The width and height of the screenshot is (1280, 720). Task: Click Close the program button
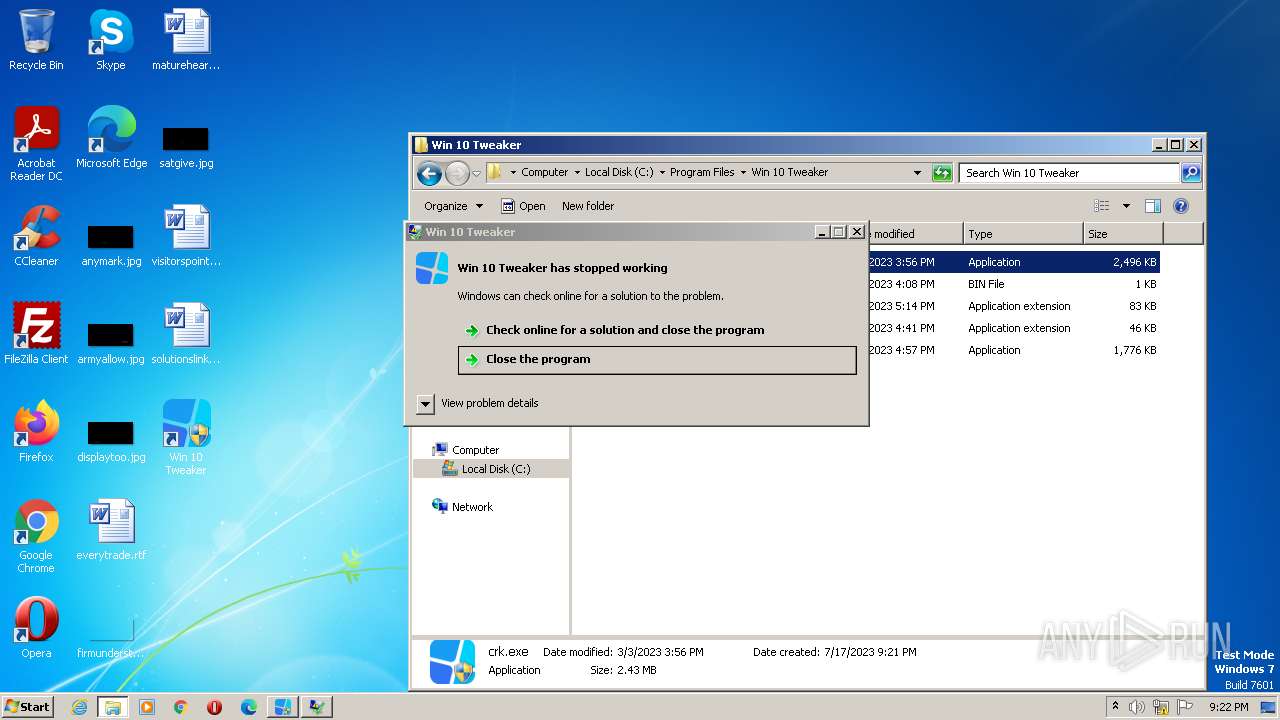[657, 360]
